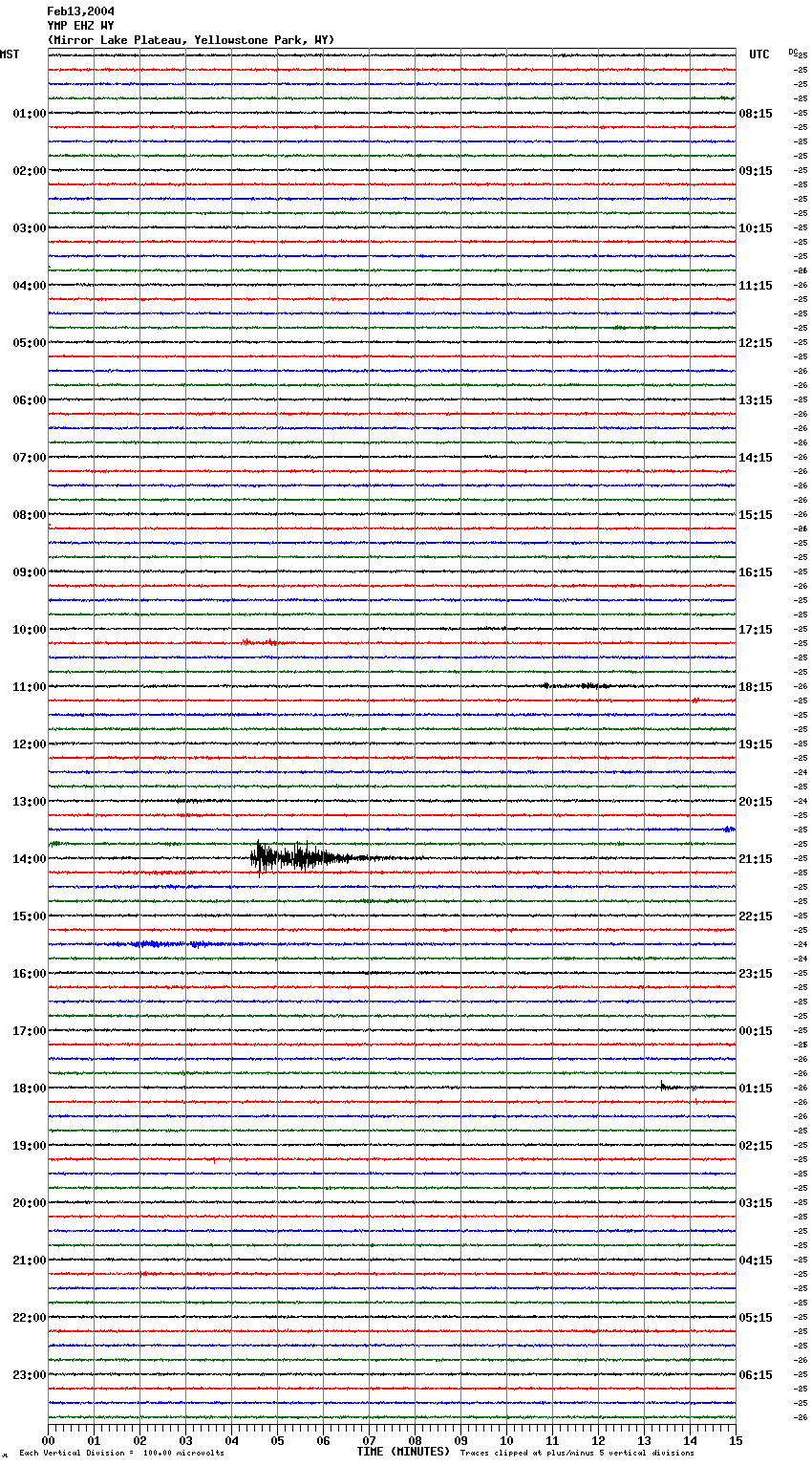Click the "23:15" UTC time label
Screen dimensions: 812x1466
coord(756,974)
